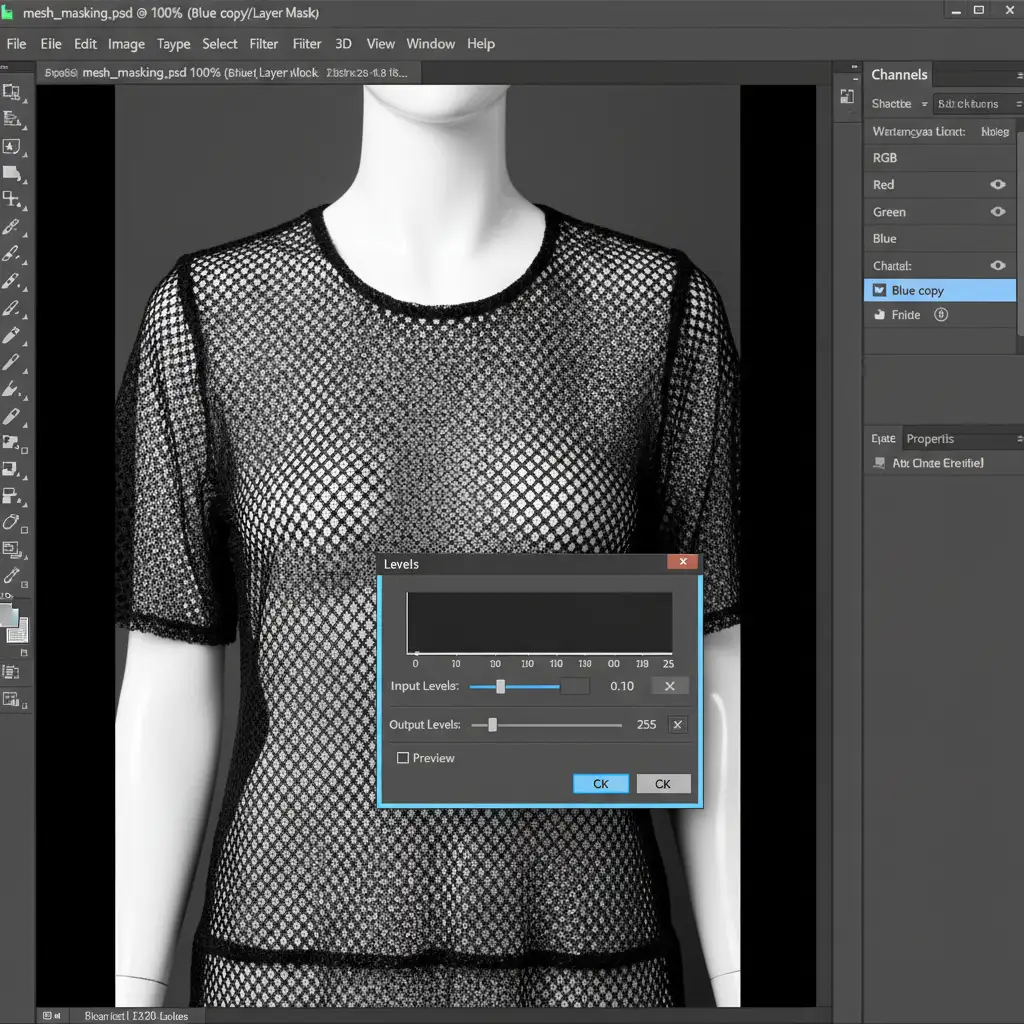Click the circular icon beside Fnide
Viewport: 1024px width, 1024px height.
pyautogui.click(x=940, y=315)
